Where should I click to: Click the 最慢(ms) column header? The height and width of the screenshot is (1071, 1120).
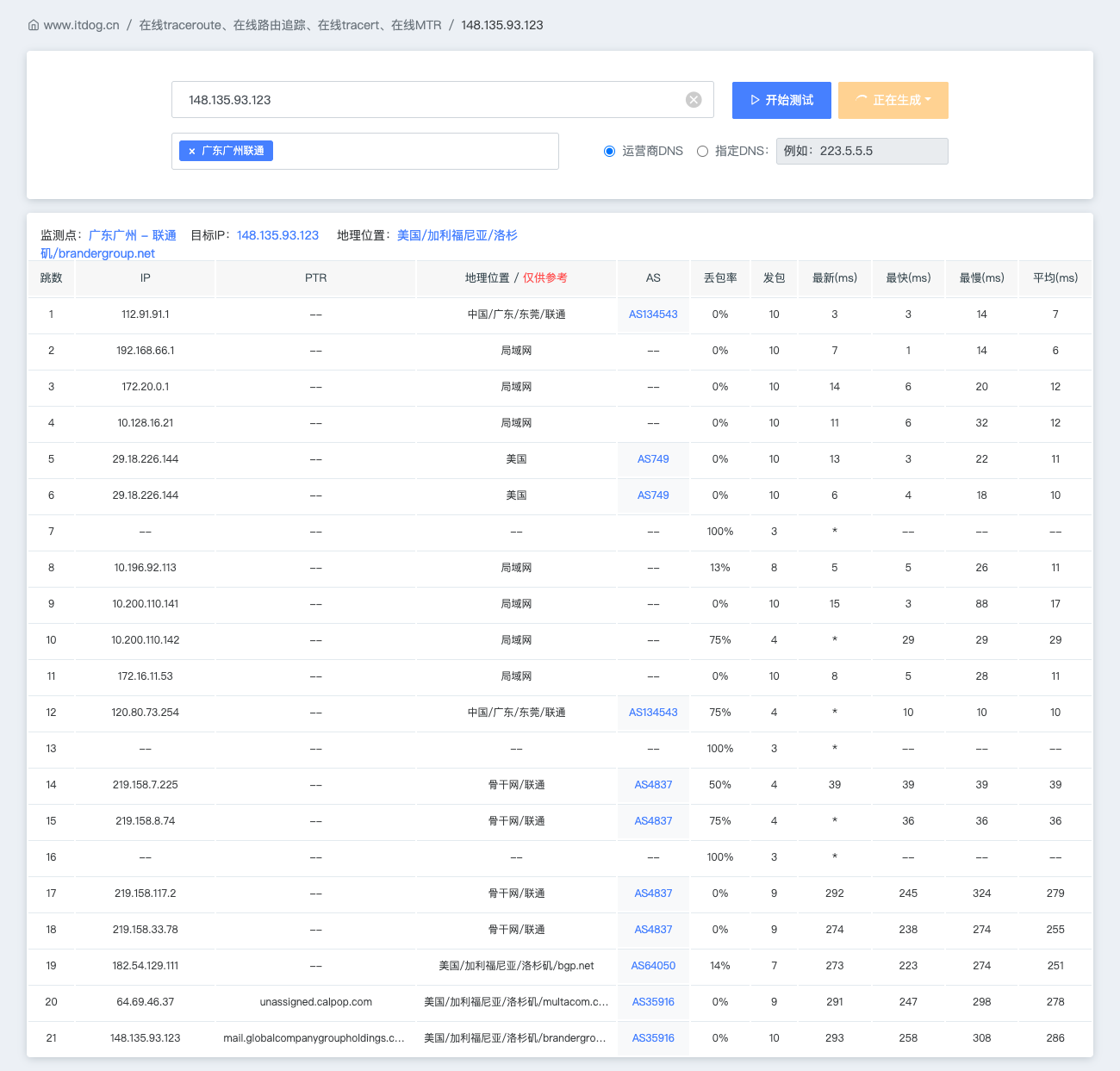pos(982,278)
